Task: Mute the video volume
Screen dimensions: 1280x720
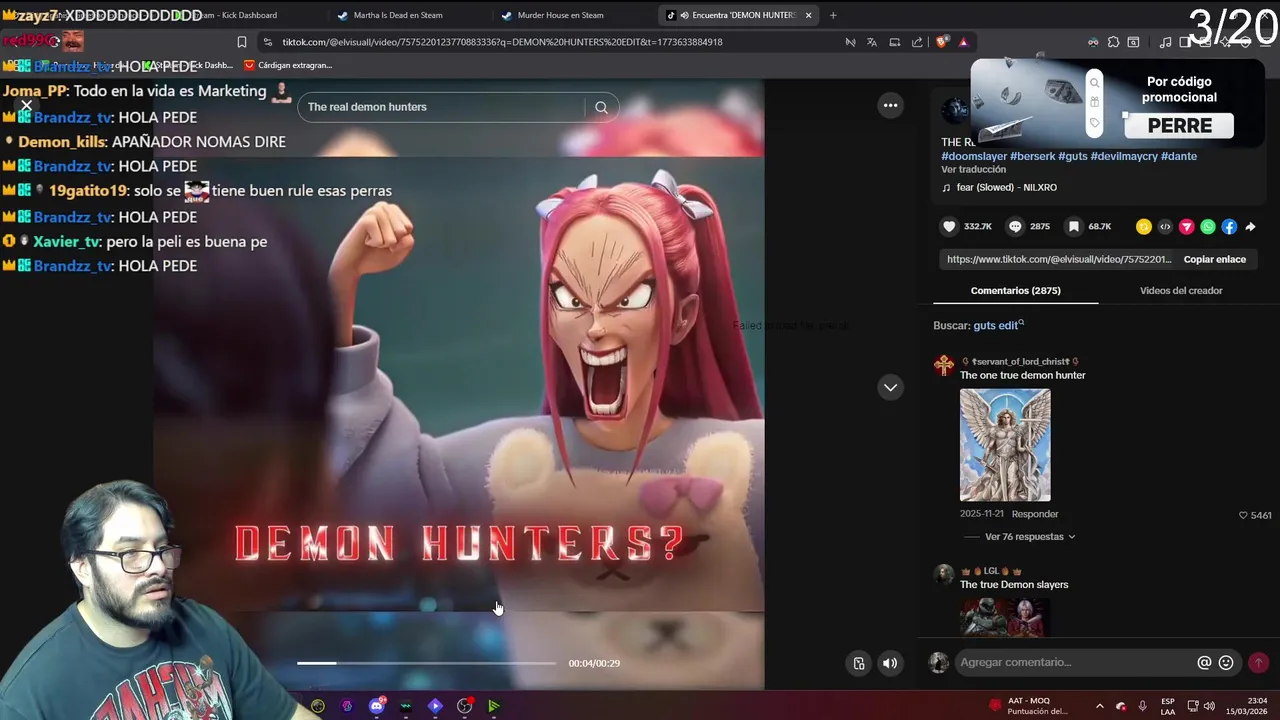Action: [890, 663]
